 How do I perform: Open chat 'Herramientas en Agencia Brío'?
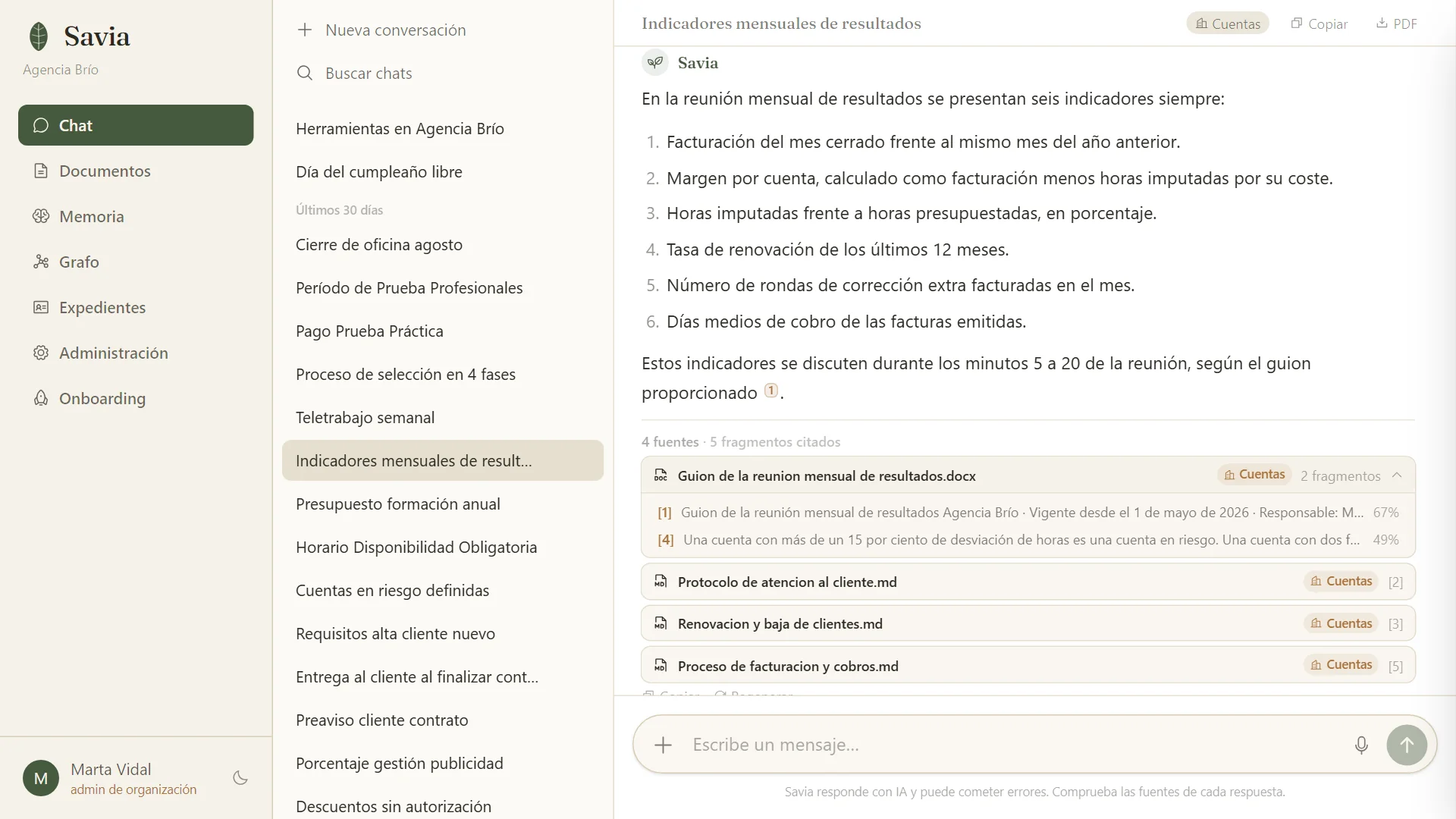(x=443, y=128)
